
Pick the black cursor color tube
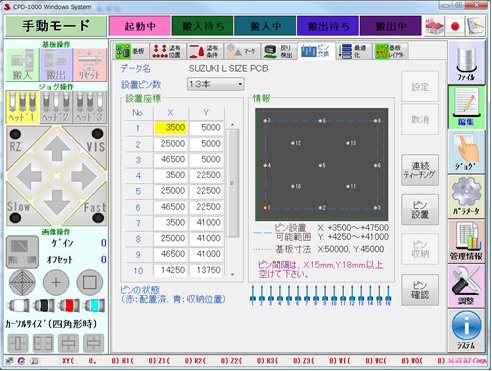pos(43,305)
